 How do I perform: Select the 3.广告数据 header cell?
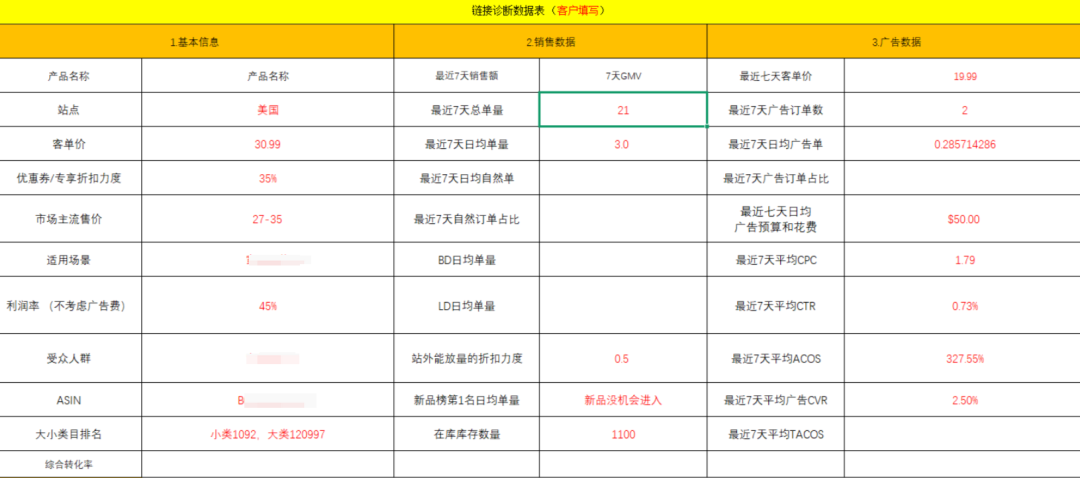[895, 42]
